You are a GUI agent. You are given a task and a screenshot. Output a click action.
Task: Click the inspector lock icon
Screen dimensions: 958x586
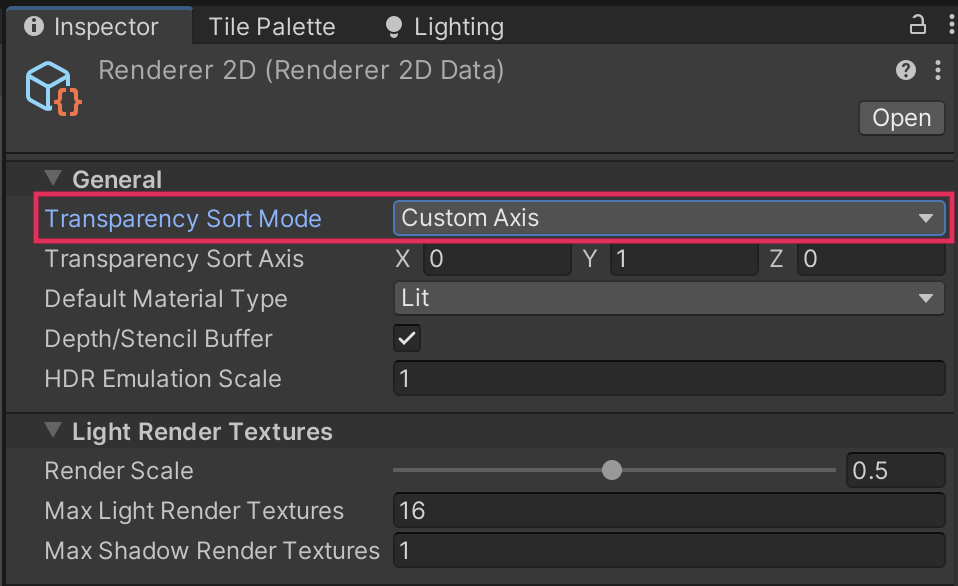click(x=917, y=25)
